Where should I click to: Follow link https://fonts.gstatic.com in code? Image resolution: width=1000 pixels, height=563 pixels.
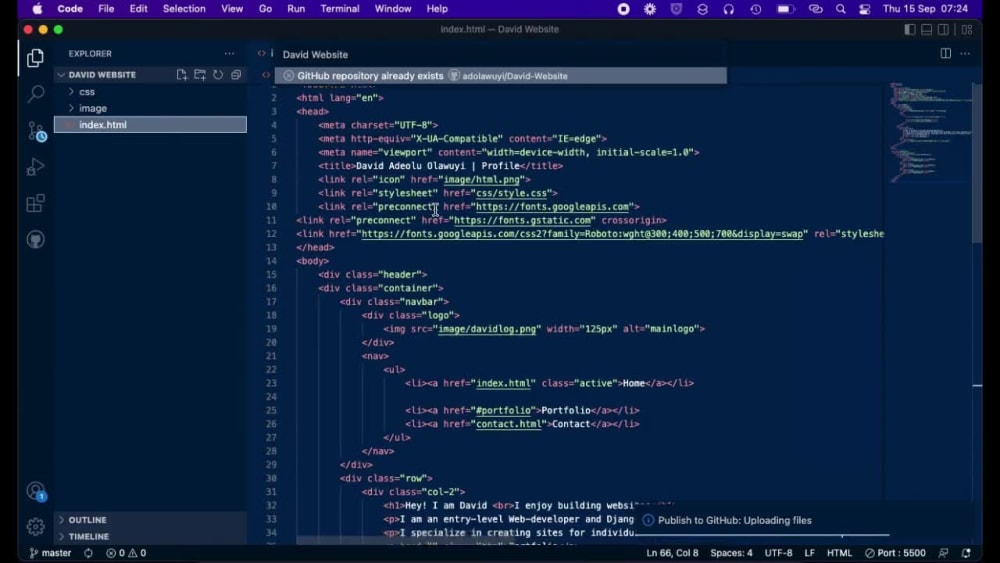coord(522,221)
